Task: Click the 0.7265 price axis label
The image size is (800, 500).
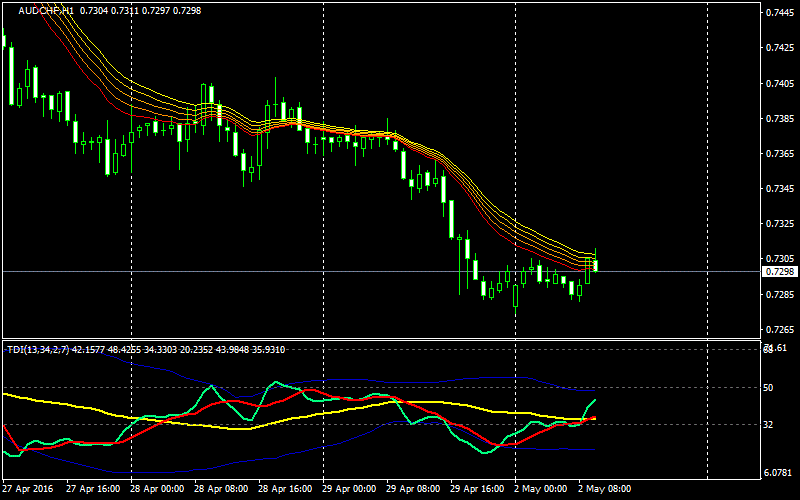Action: coord(779,330)
